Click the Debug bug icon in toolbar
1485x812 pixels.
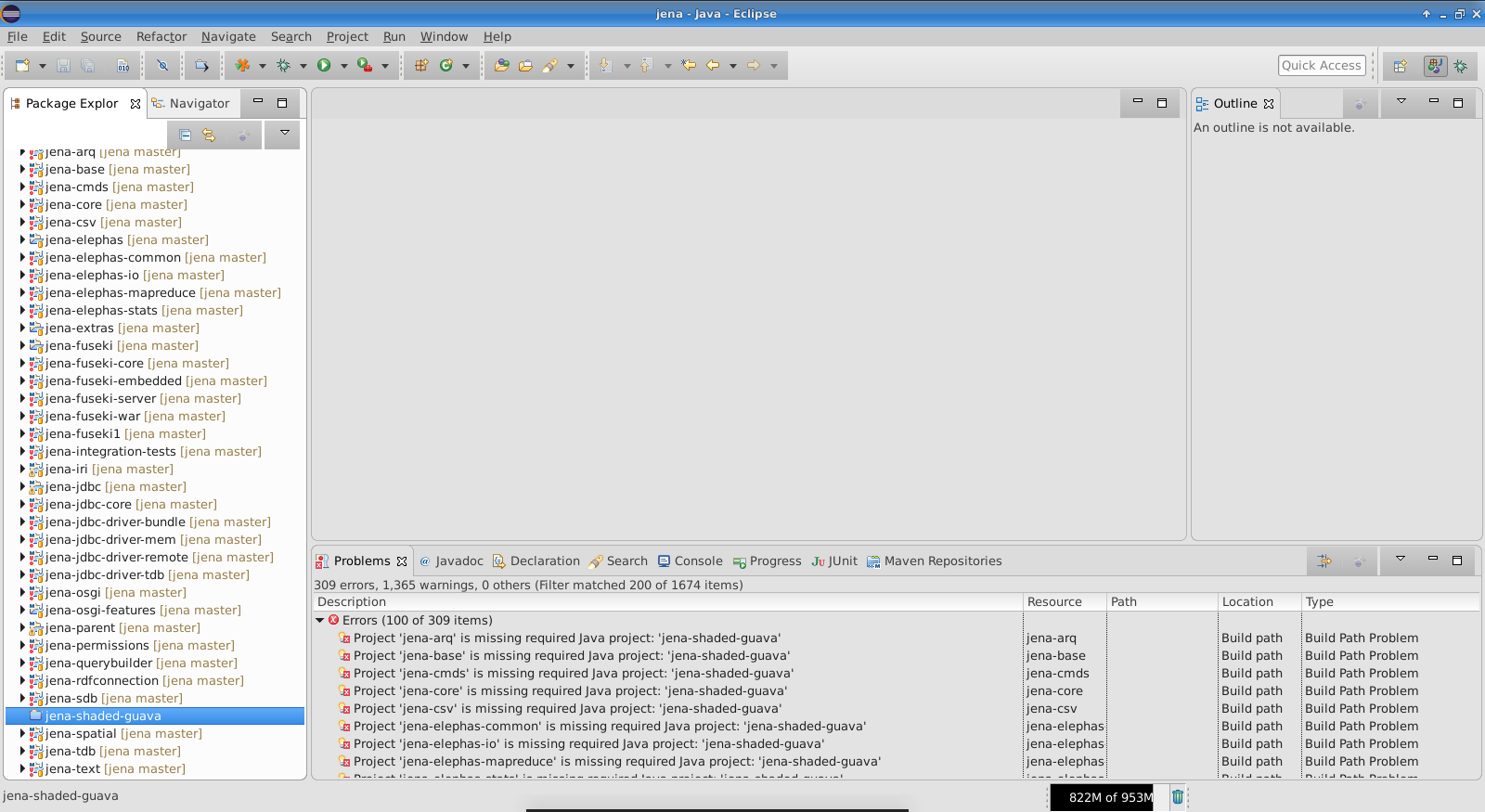point(283,66)
